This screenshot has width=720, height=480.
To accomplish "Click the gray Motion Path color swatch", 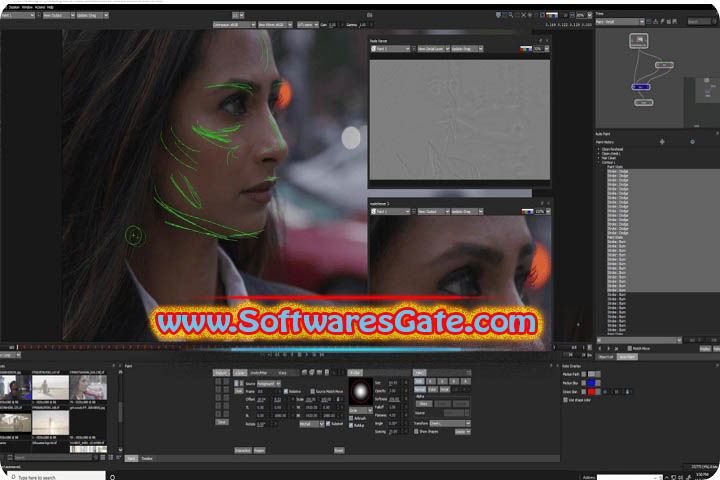I will 591,374.
